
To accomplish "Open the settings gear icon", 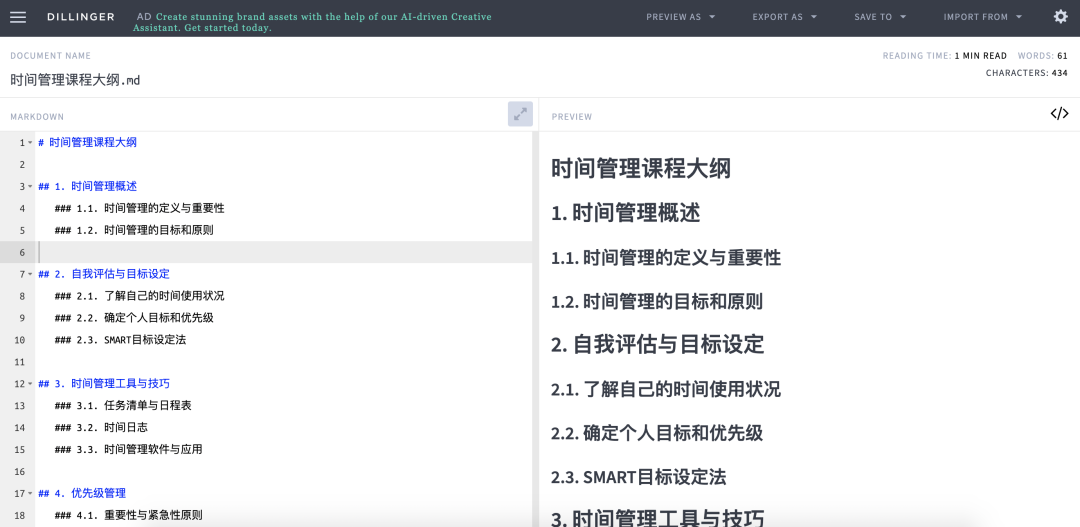I will click(1061, 17).
